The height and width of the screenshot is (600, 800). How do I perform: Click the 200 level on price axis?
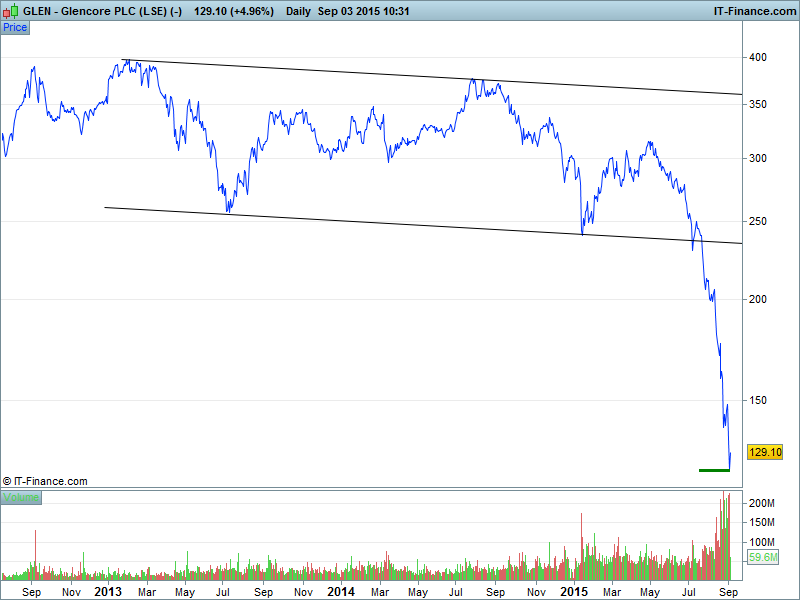758,299
